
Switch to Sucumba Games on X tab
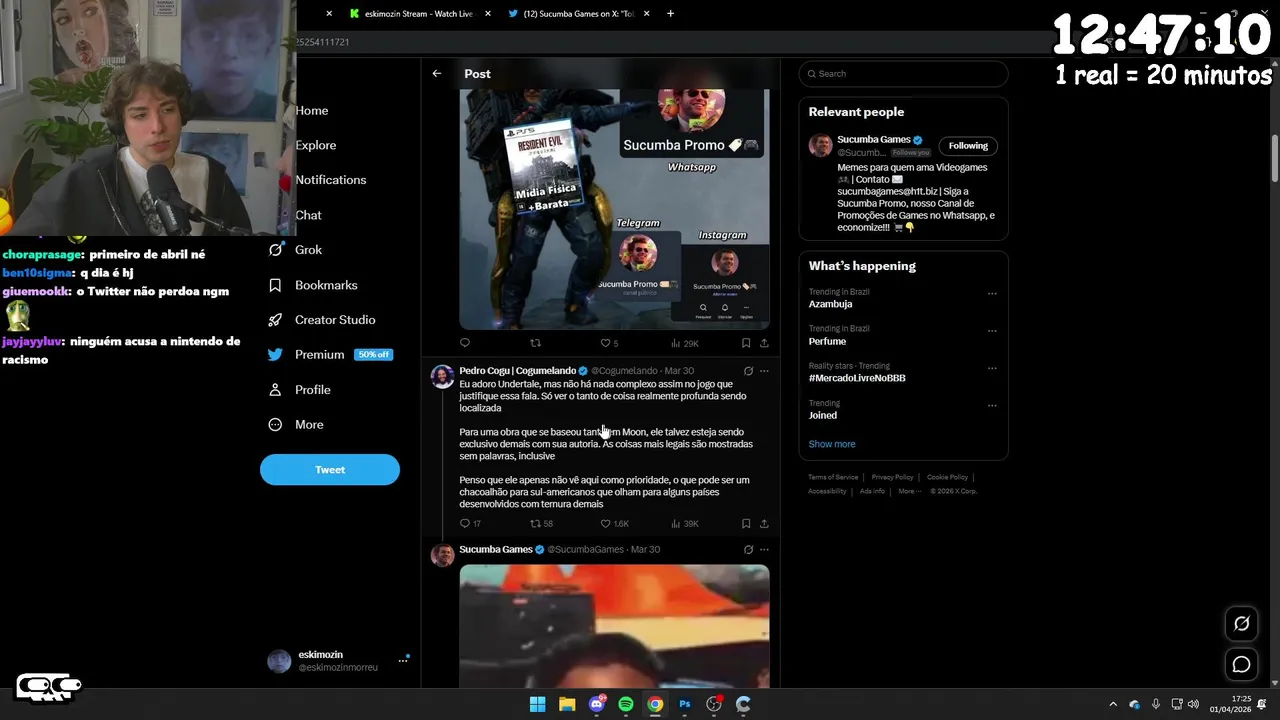point(580,14)
